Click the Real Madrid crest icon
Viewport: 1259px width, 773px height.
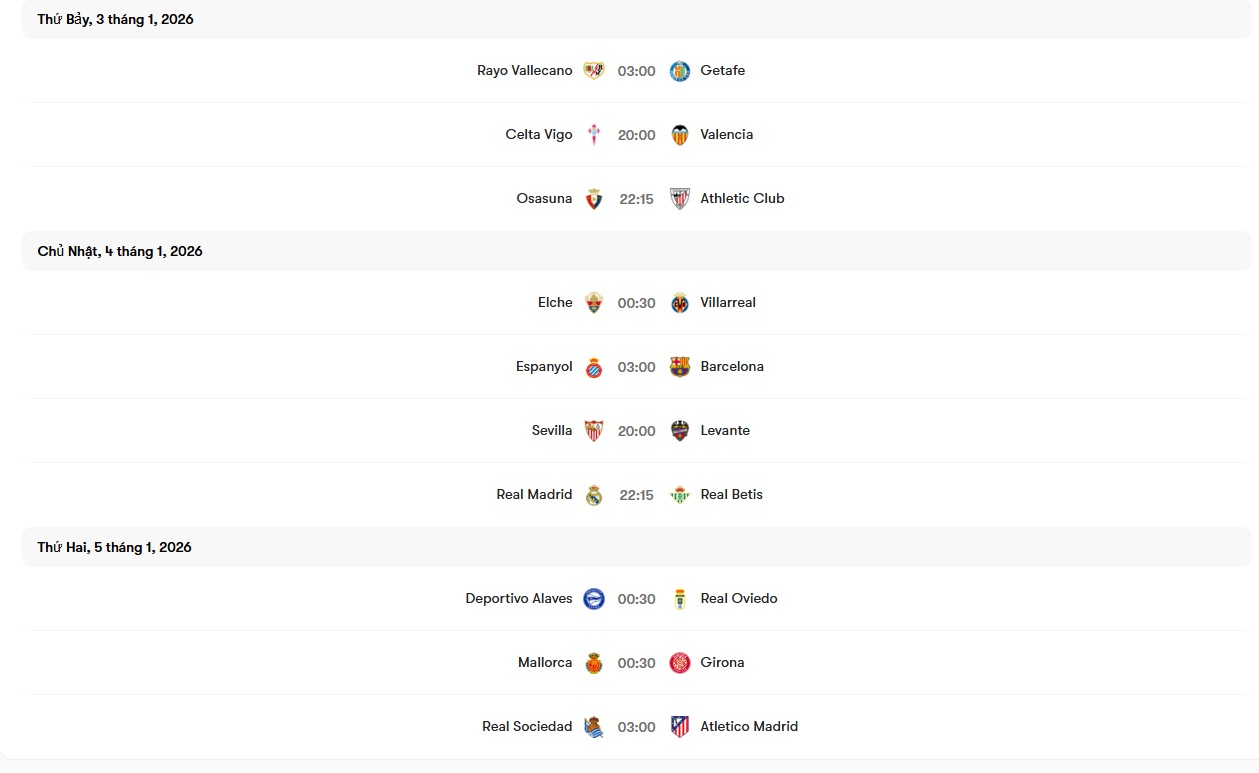pos(594,495)
